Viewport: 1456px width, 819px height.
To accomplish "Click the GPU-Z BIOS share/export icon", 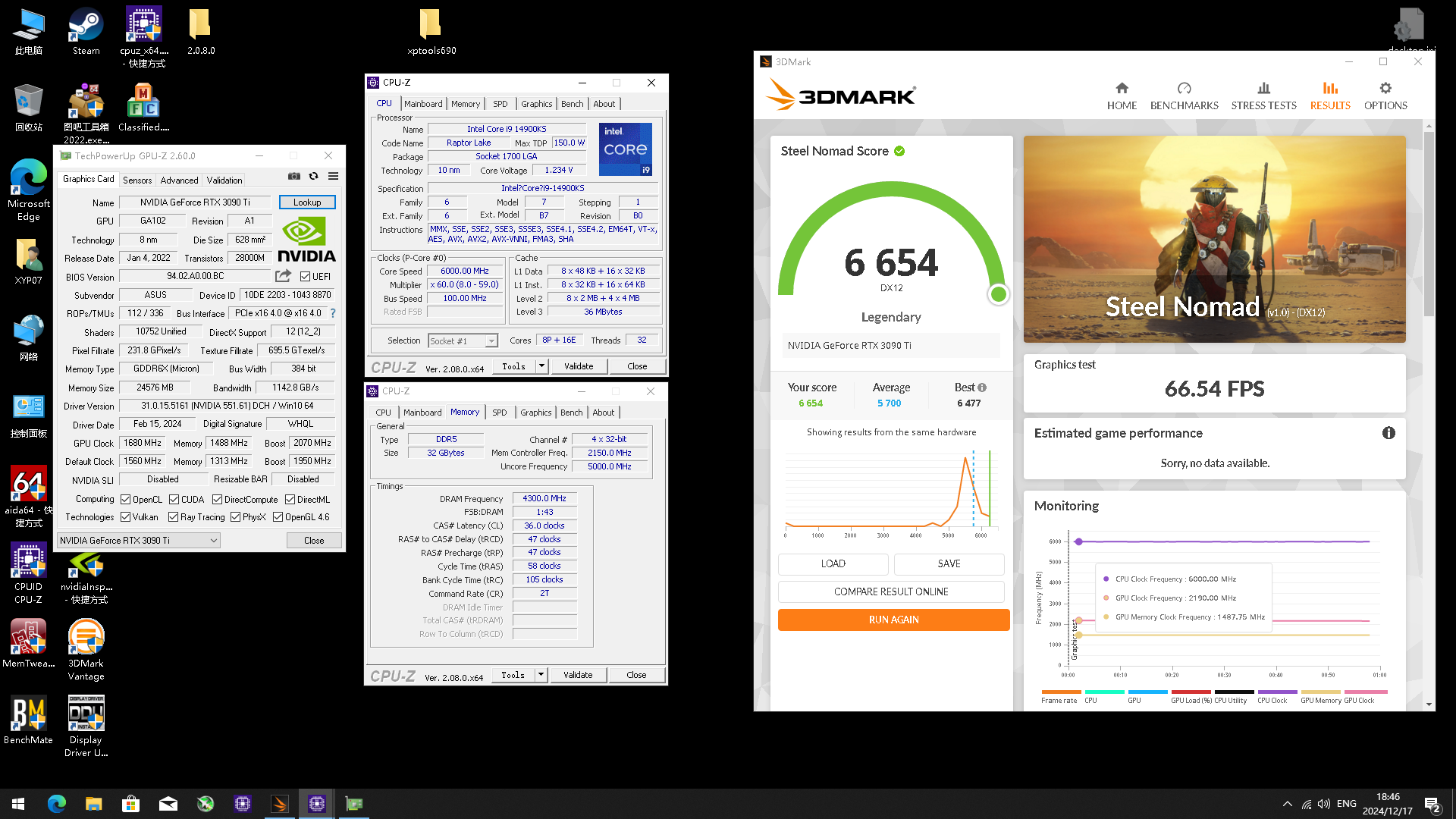I will 283,276.
